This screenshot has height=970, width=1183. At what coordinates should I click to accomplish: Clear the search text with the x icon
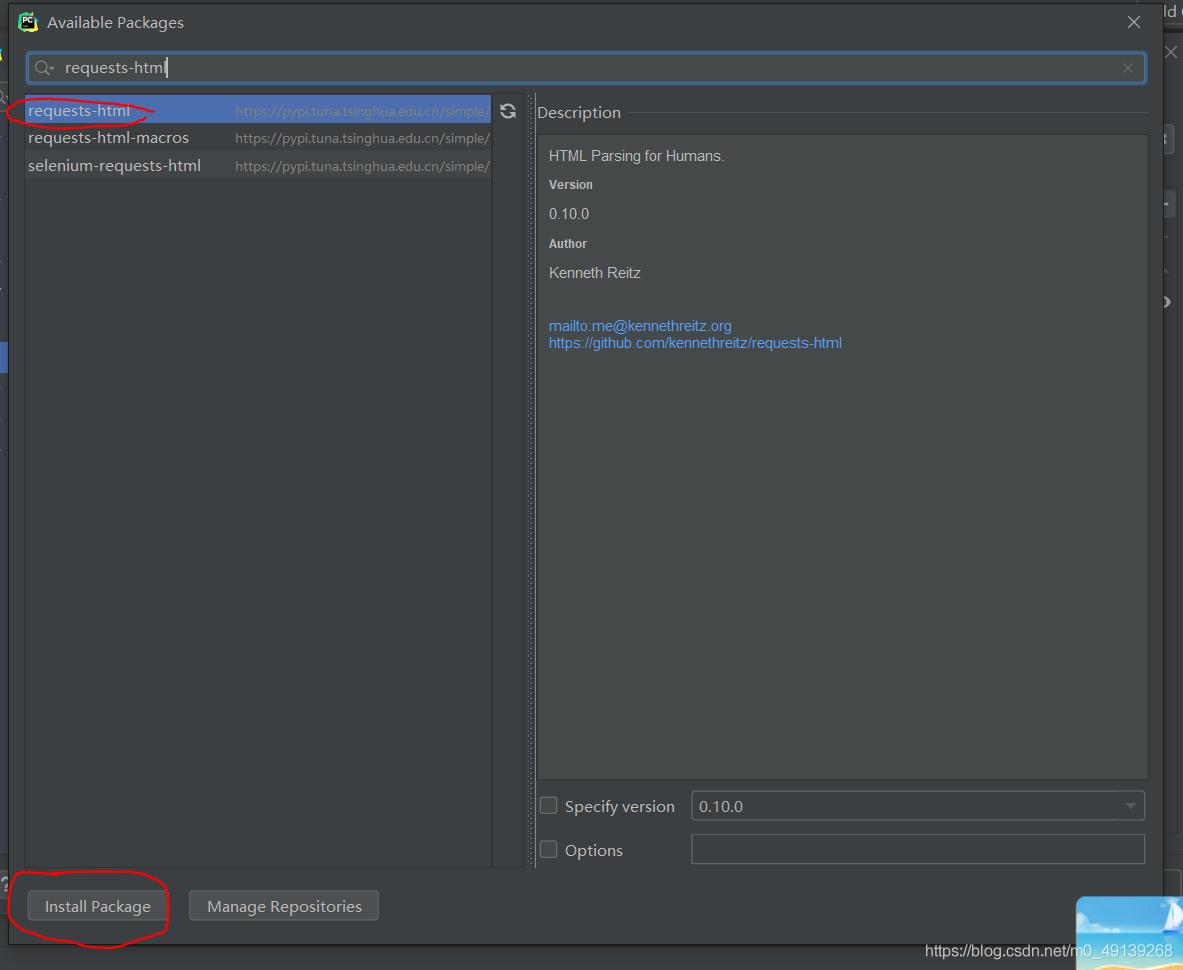coord(1127,68)
